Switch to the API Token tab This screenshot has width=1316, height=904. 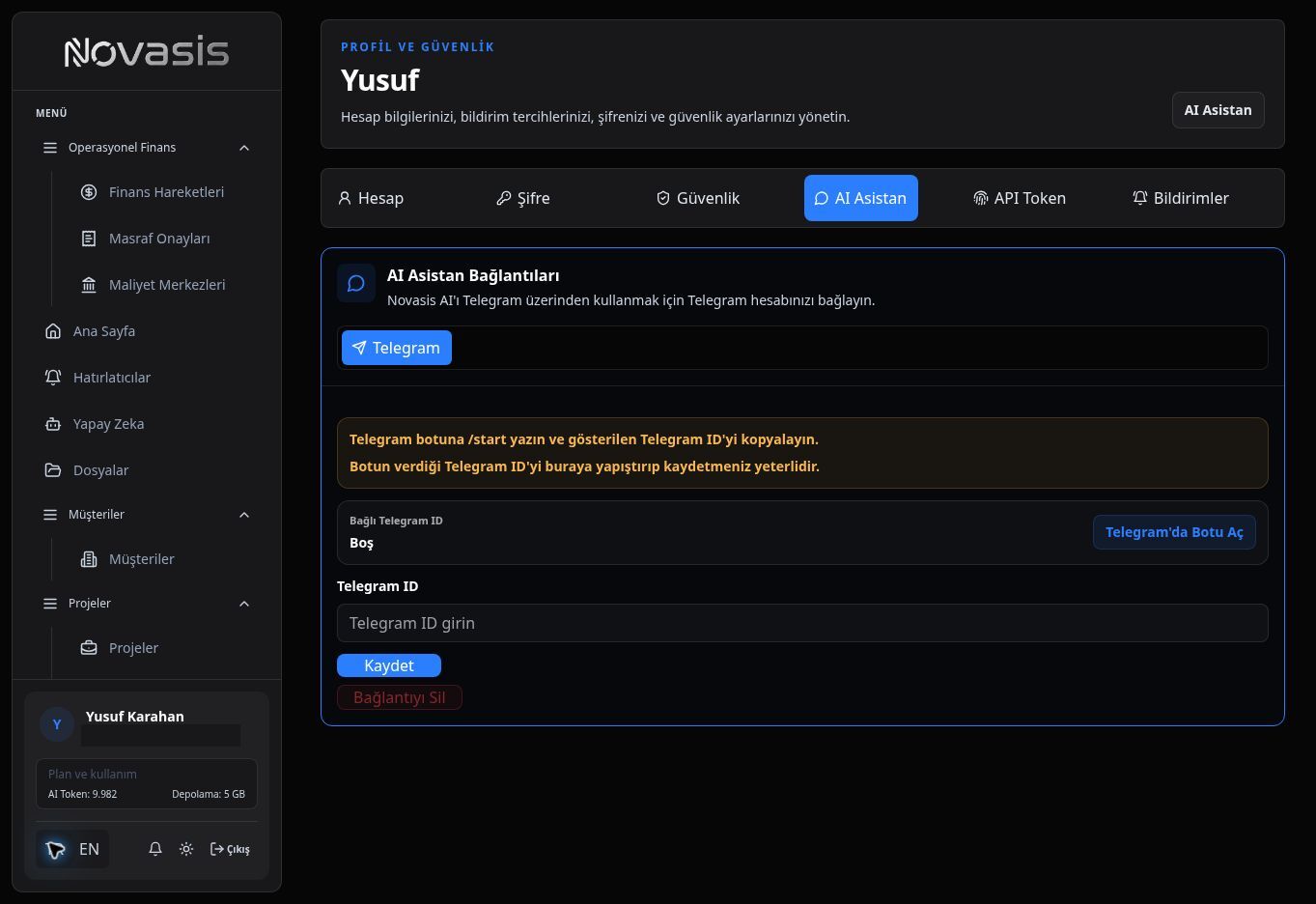click(x=1020, y=198)
